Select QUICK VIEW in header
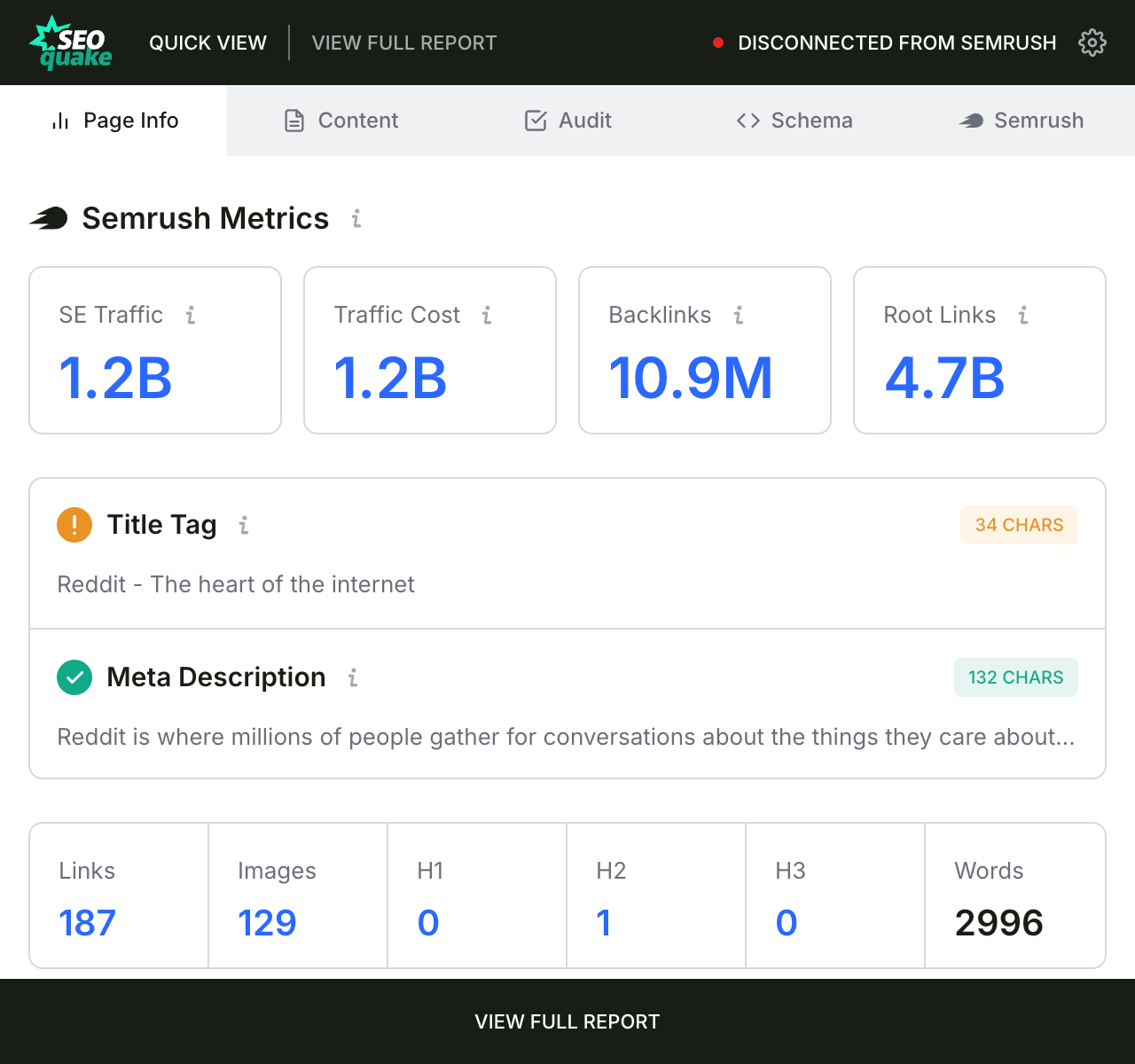This screenshot has width=1135, height=1064. pos(207,43)
